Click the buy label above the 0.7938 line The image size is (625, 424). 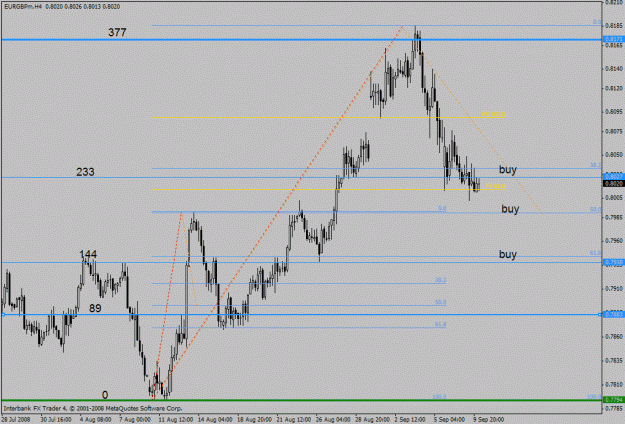click(508, 254)
